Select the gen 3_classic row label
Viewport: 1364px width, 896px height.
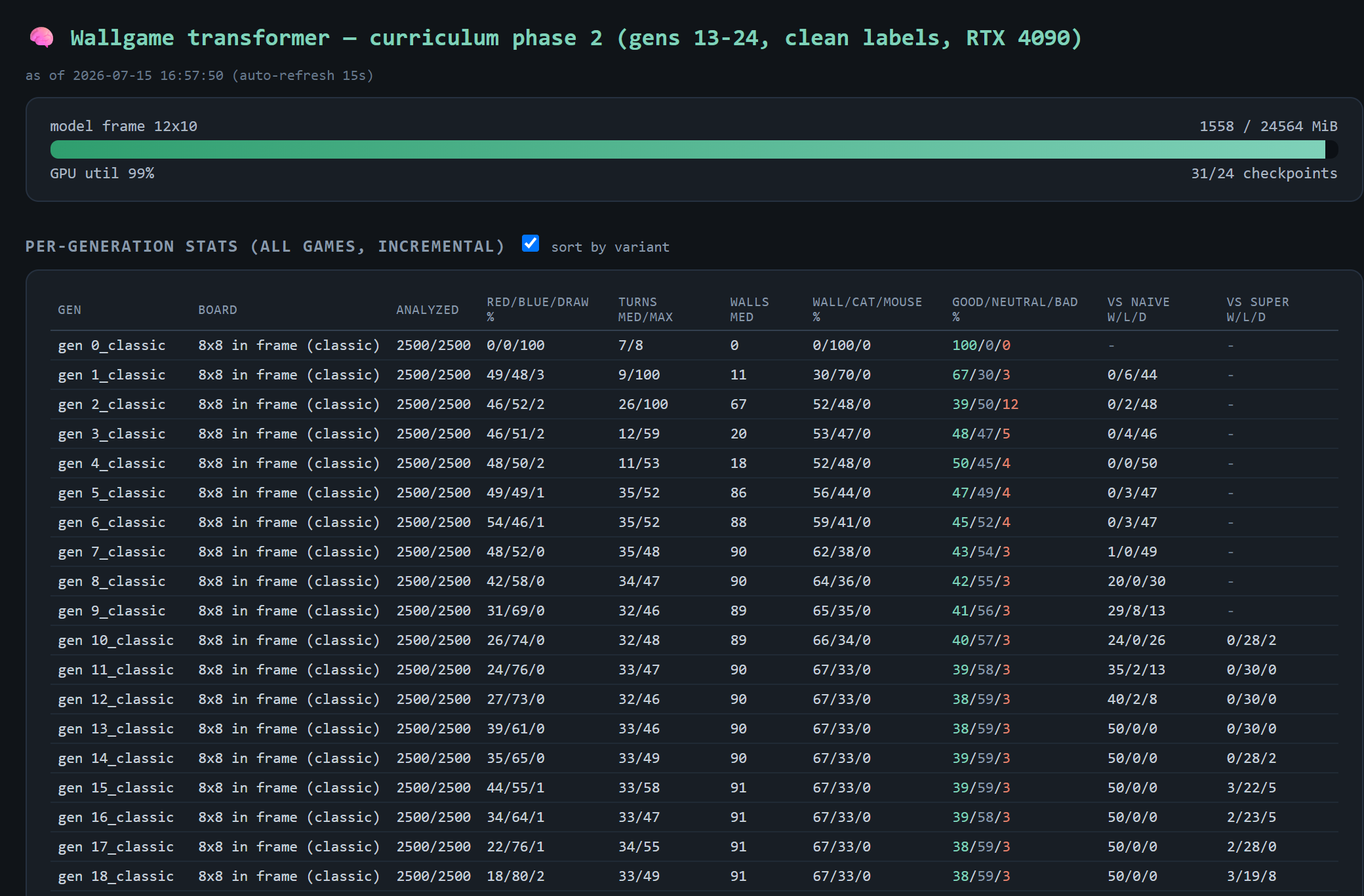tap(111, 434)
